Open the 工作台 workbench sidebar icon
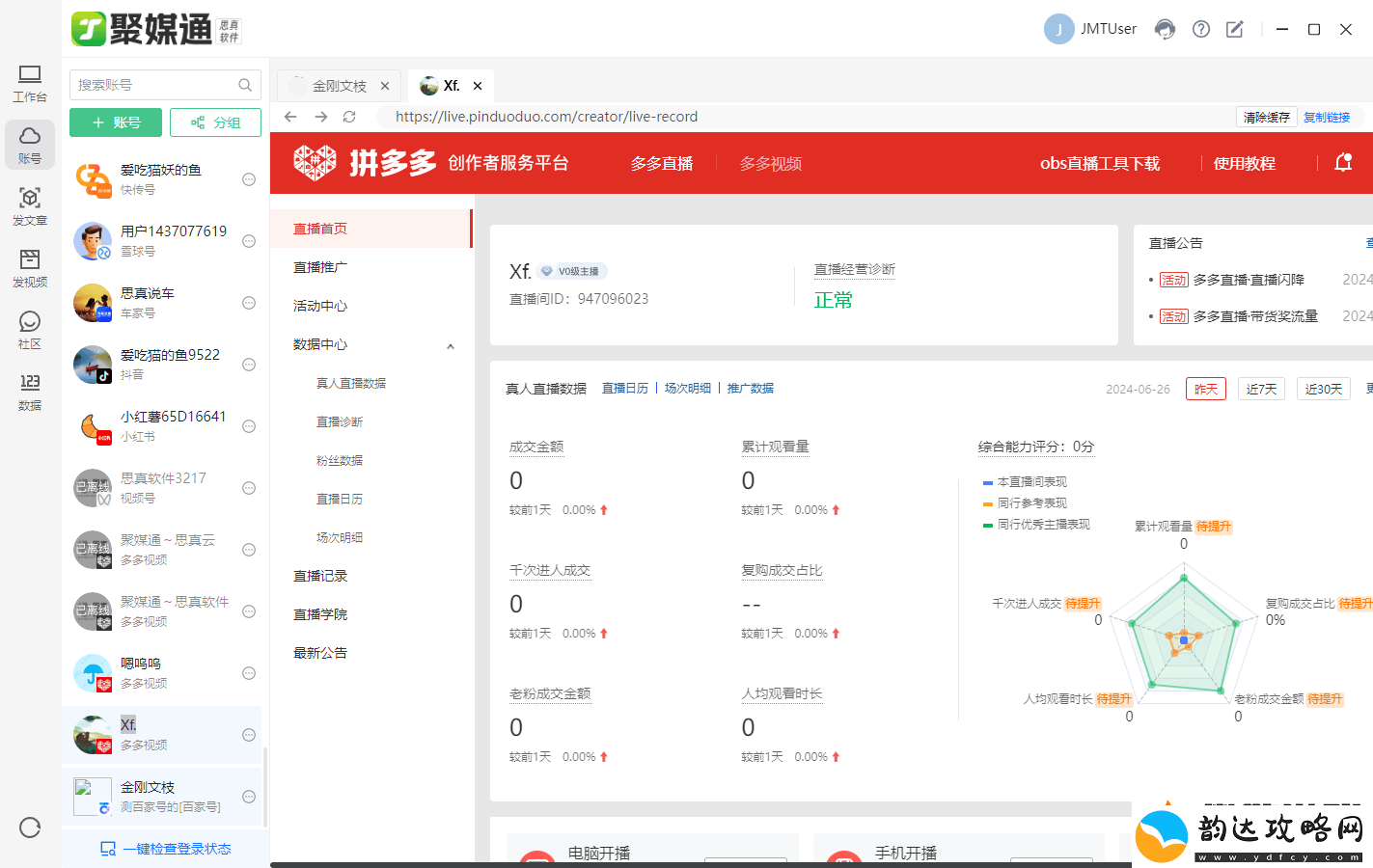This screenshot has width=1373, height=868. [30, 83]
